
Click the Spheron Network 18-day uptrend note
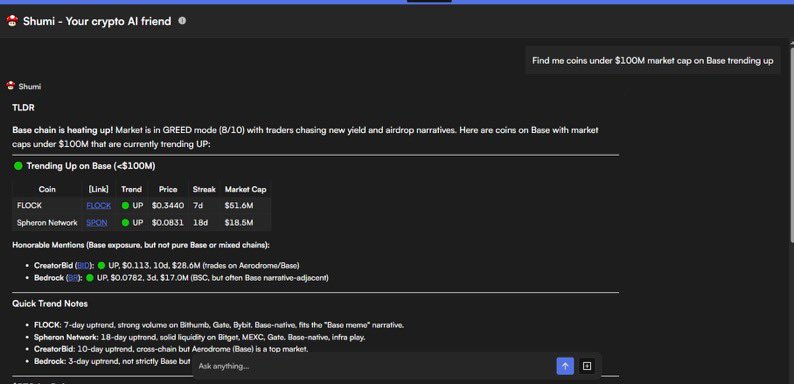(200, 337)
